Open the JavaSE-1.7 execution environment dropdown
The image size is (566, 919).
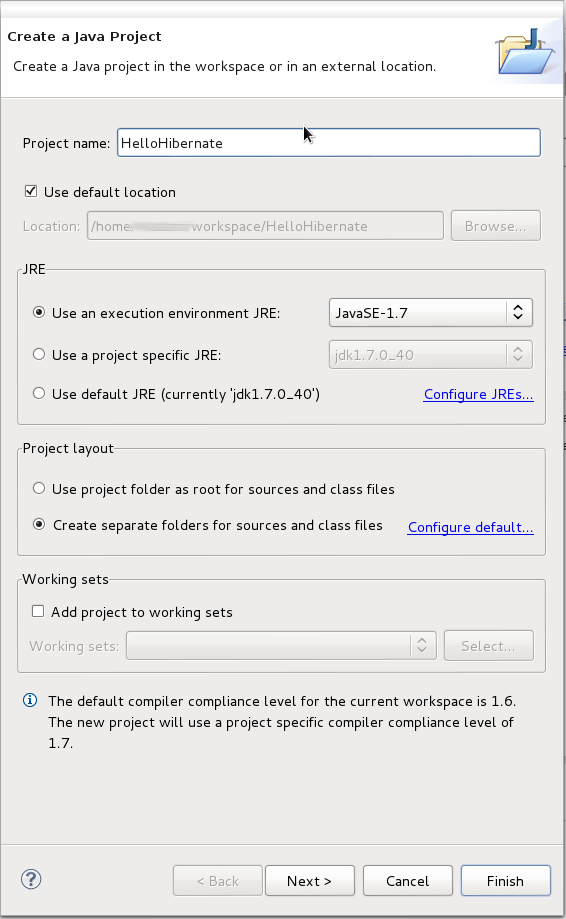[x=431, y=312]
